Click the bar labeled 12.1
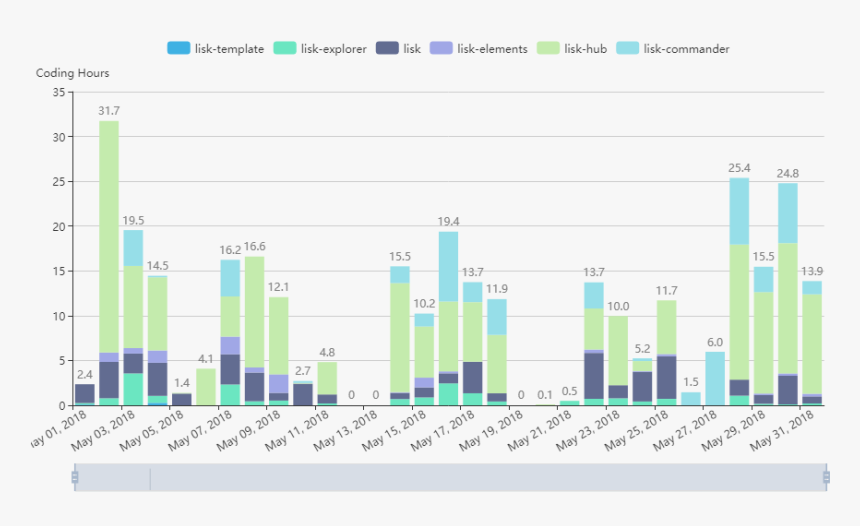This screenshot has height=526, width=860. pyautogui.click(x=279, y=351)
